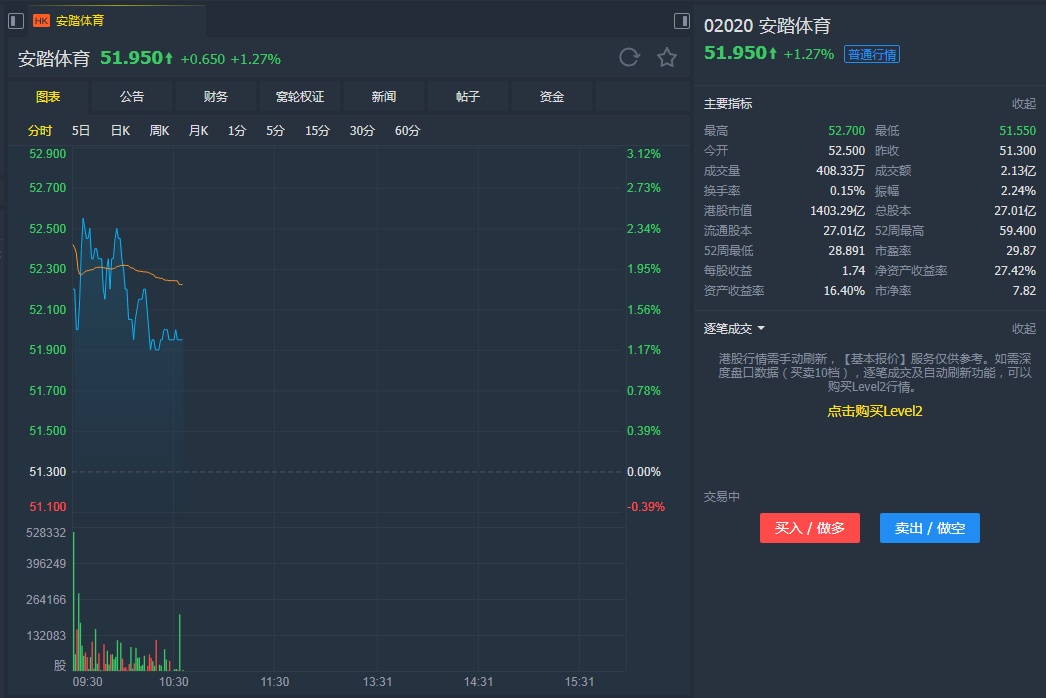Image resolution: width=1046 pixels, height=698 pixels.
Task: Select the 5分 interval
Action: pos(276,131)
